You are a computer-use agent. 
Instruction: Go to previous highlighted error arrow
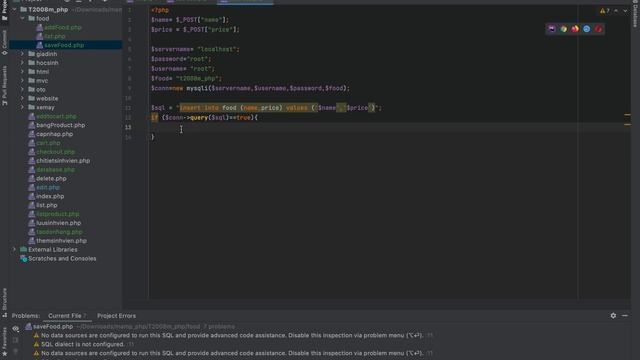click(616, 11)
